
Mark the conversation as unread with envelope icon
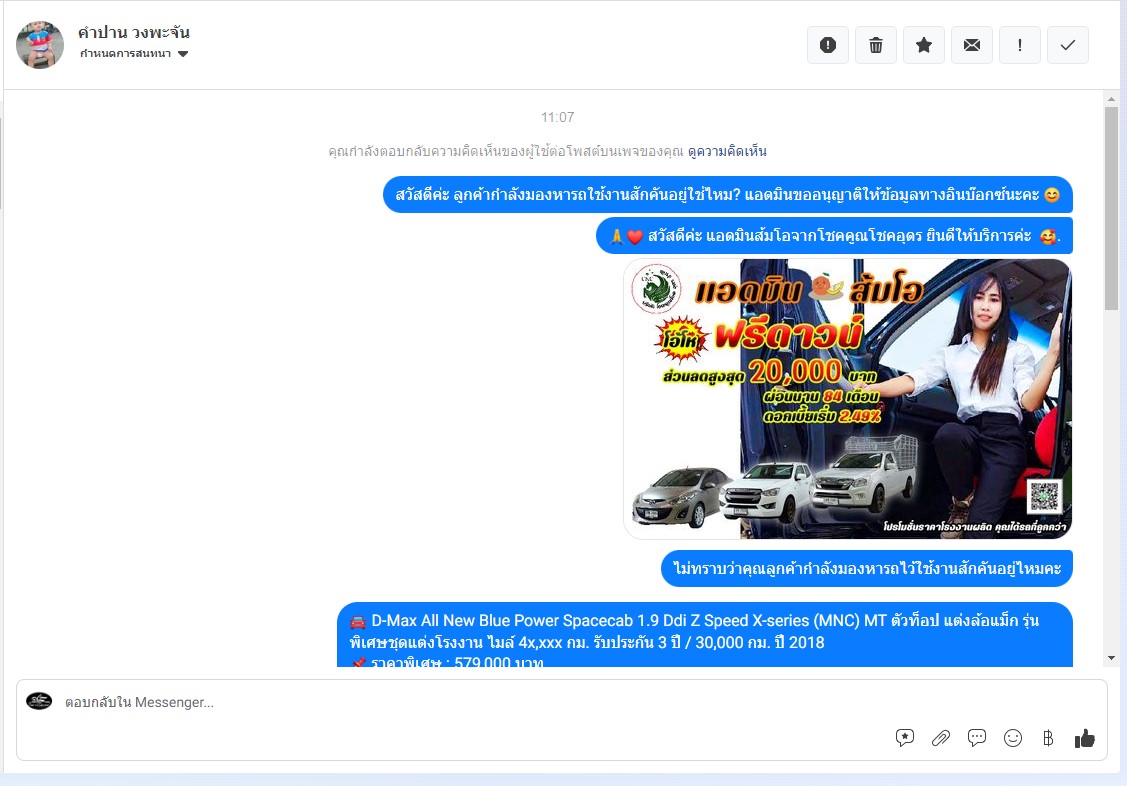972,45
